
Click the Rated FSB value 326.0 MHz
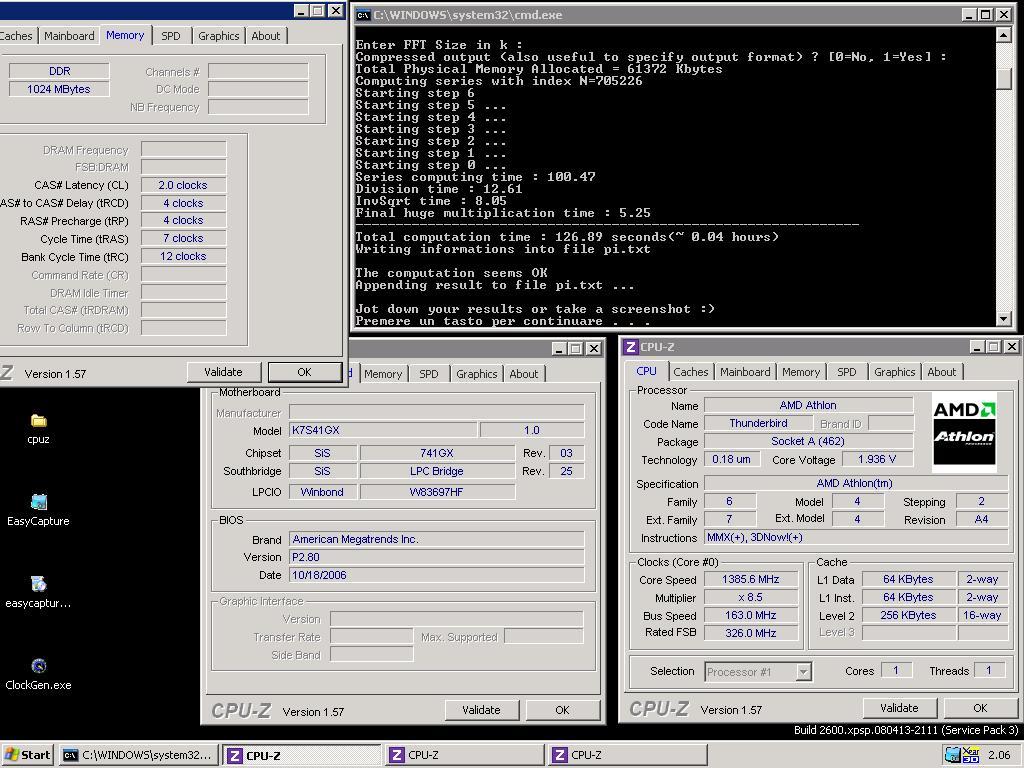750,633
